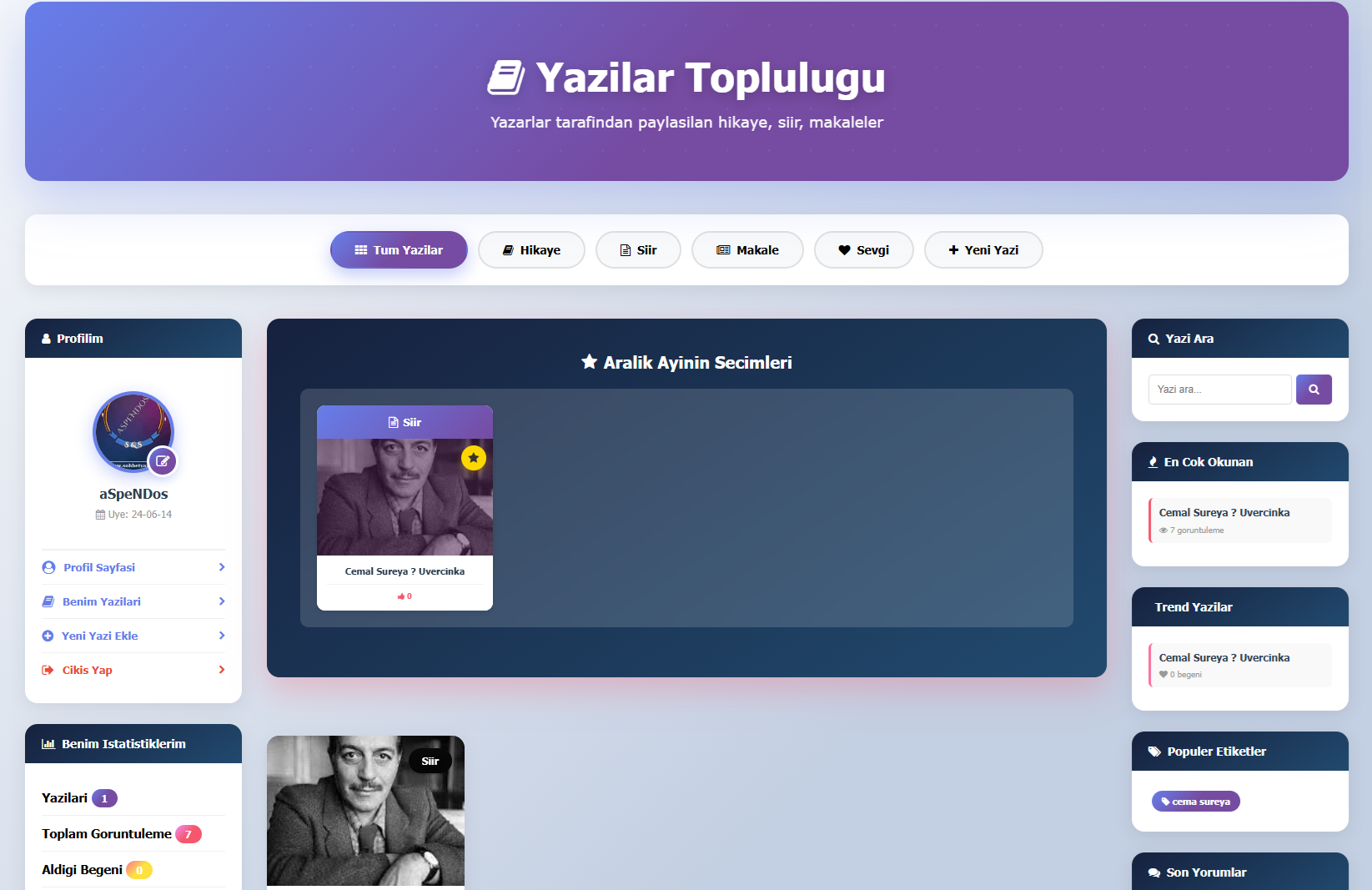Click the Yeni Yazi button
The image size is (1372, 890).
[x=983, y=250]
